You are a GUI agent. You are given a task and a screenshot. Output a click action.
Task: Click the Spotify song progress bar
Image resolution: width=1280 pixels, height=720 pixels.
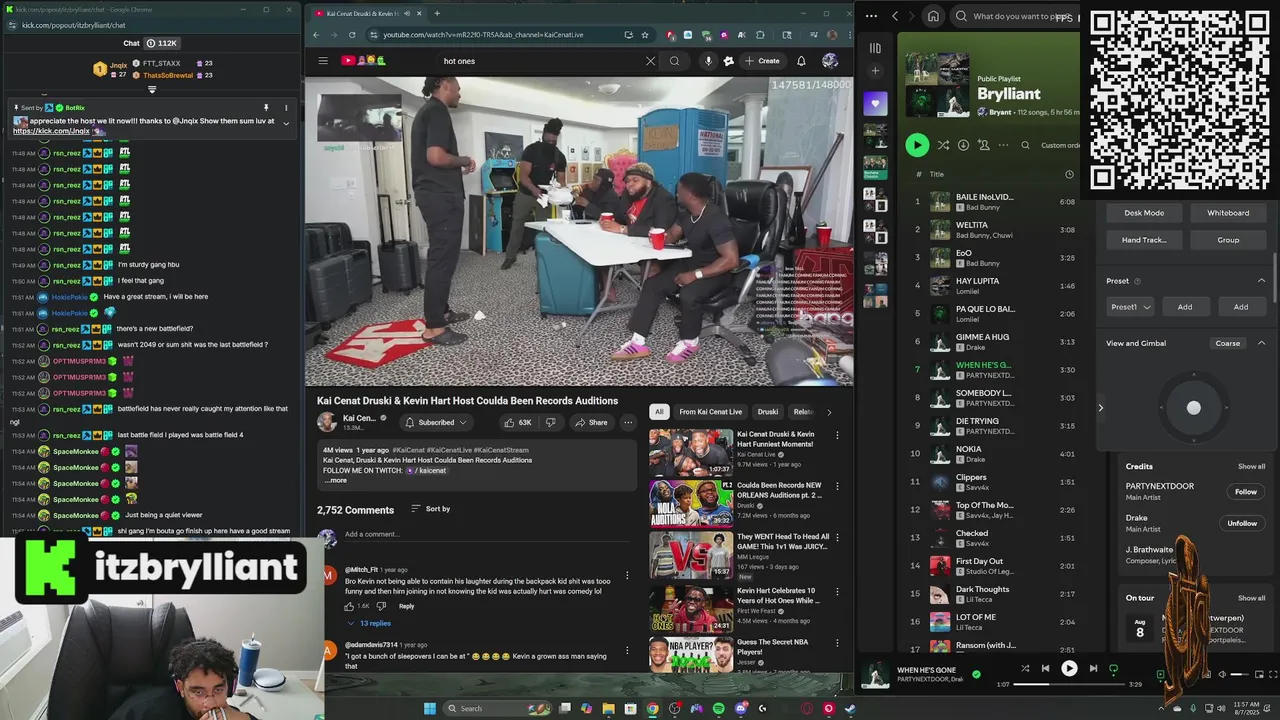pos(1069,685)
